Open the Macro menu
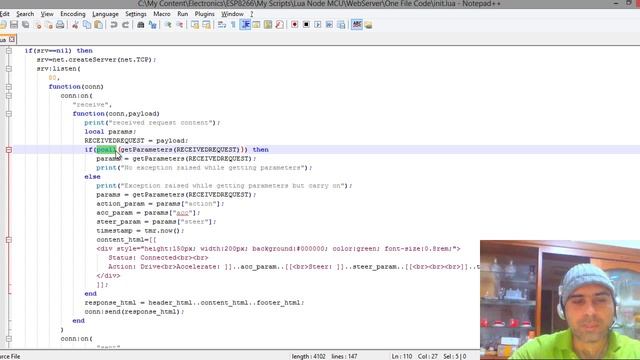Screen dimensions: 640x360 coord(162,14)
